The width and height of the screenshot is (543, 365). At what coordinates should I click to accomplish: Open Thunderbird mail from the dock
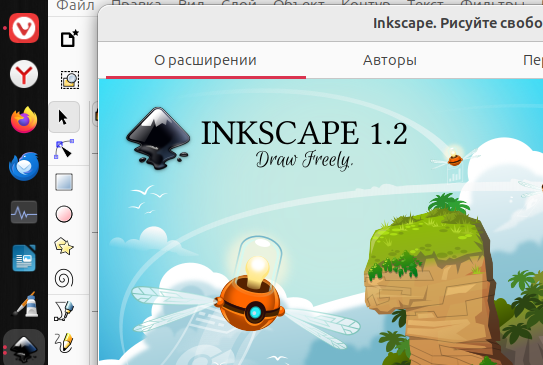coord(24,166)
